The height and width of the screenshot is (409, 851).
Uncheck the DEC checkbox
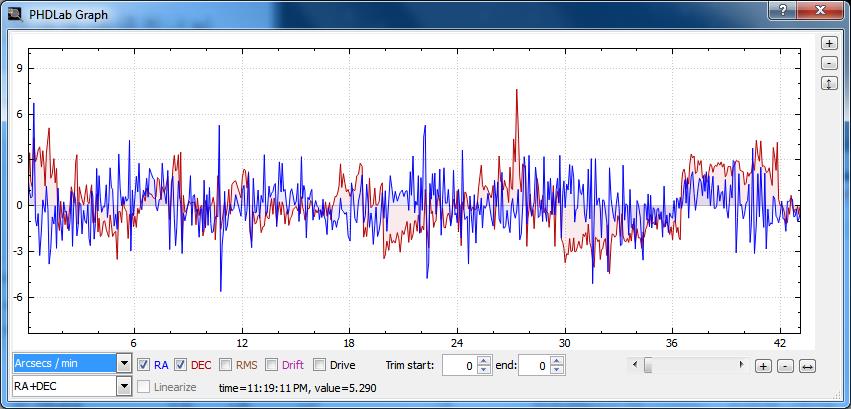pyautogui.click(x=181, y=365)
